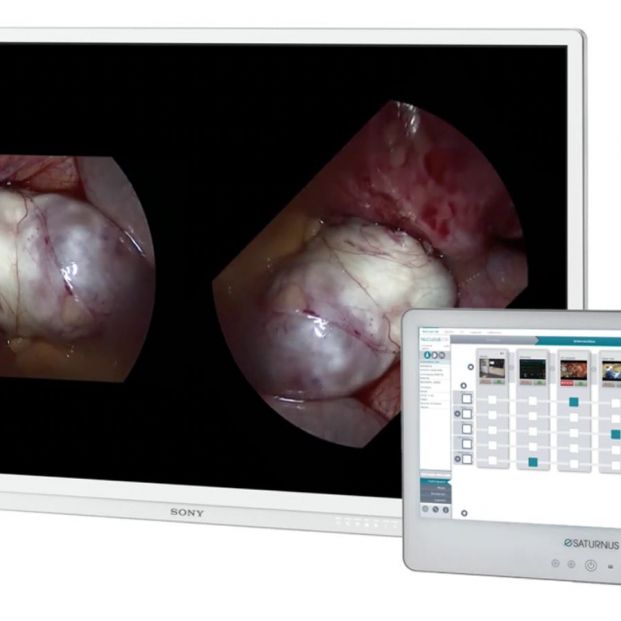Viewport: 621px width, 621px height.
Task: Click the ring icon beside second destination square
Action: [457, 414]
